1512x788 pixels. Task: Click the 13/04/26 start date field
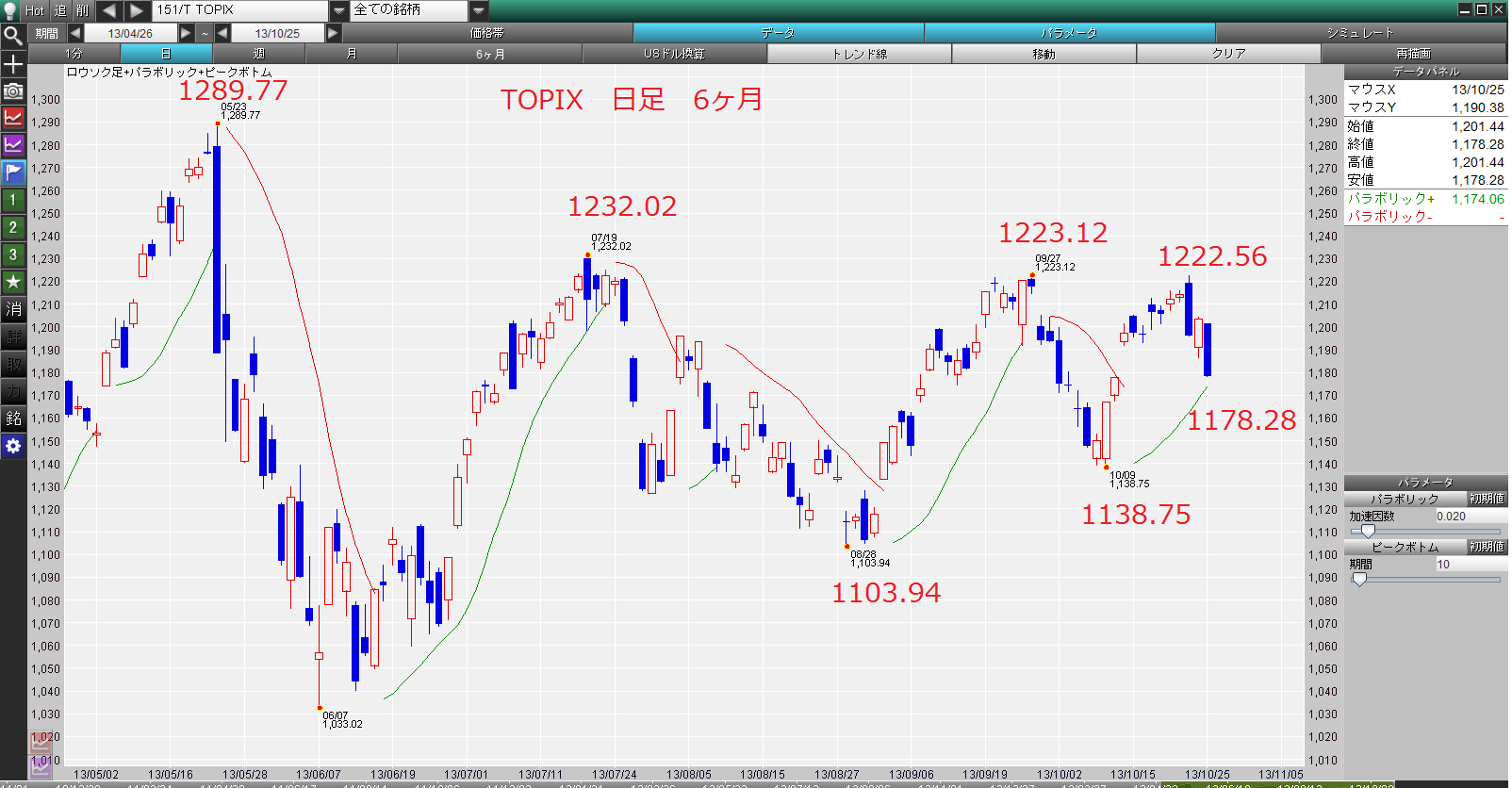tap(130, 33)
